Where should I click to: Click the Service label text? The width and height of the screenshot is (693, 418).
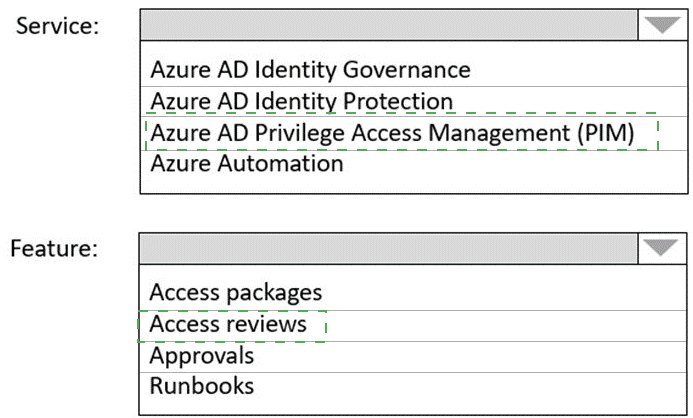pos(57,26)
